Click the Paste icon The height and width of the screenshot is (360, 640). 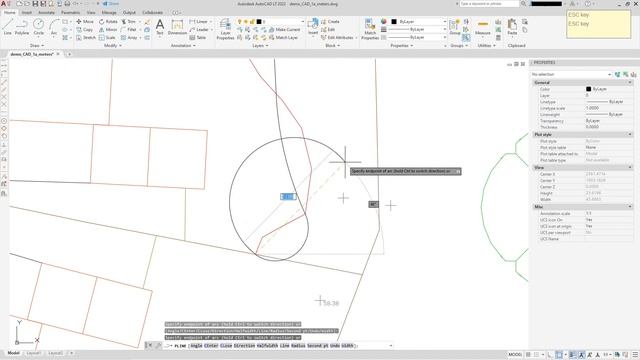[x=512, y=27]
